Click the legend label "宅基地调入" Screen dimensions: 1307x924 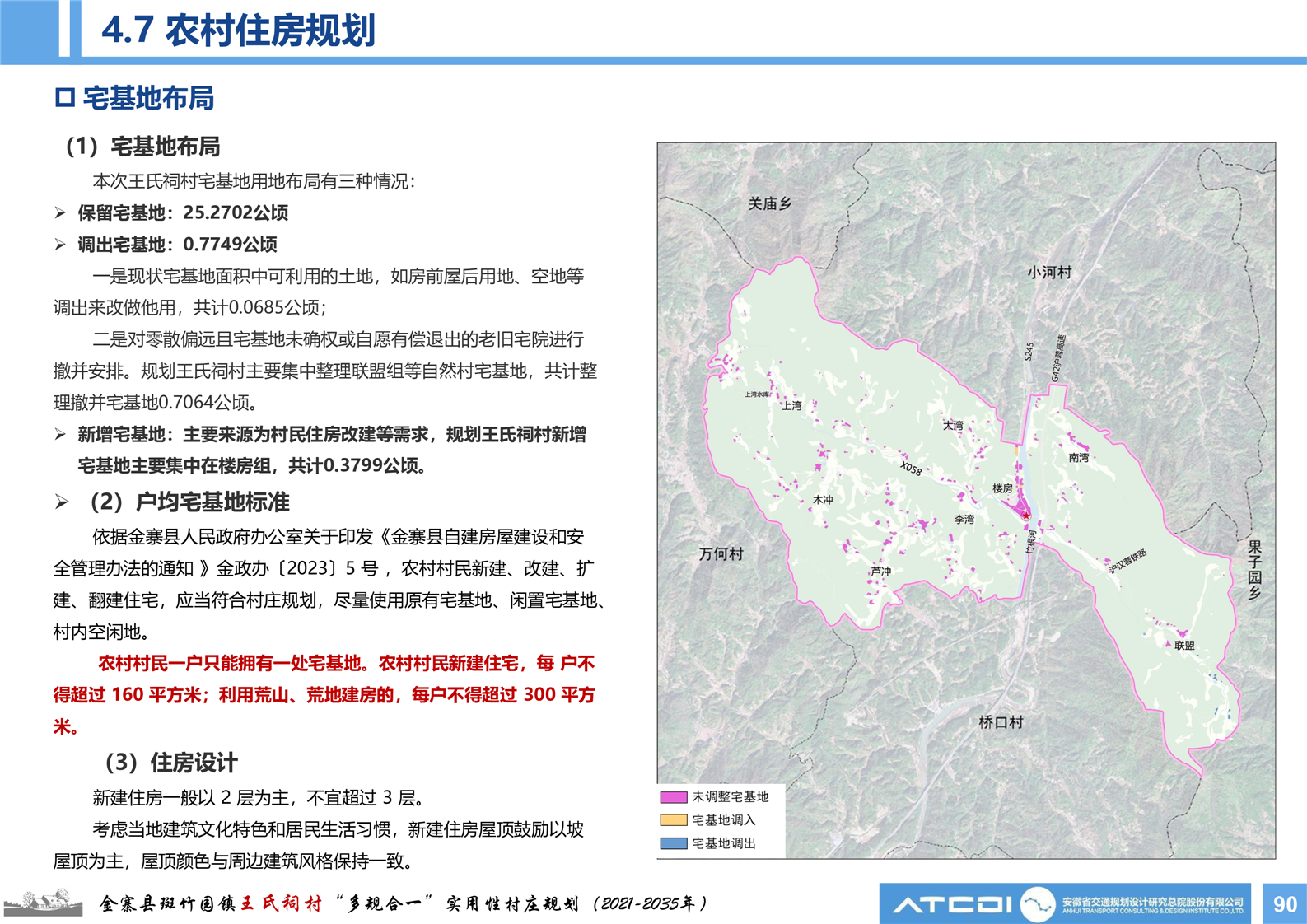[724, 820]
